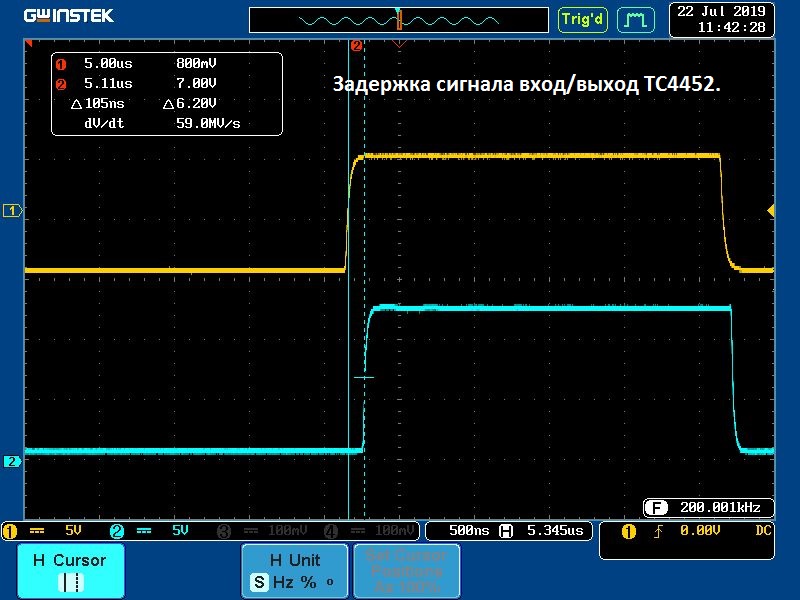Select cursor 1 readout 5.00us

pos(108,64)
